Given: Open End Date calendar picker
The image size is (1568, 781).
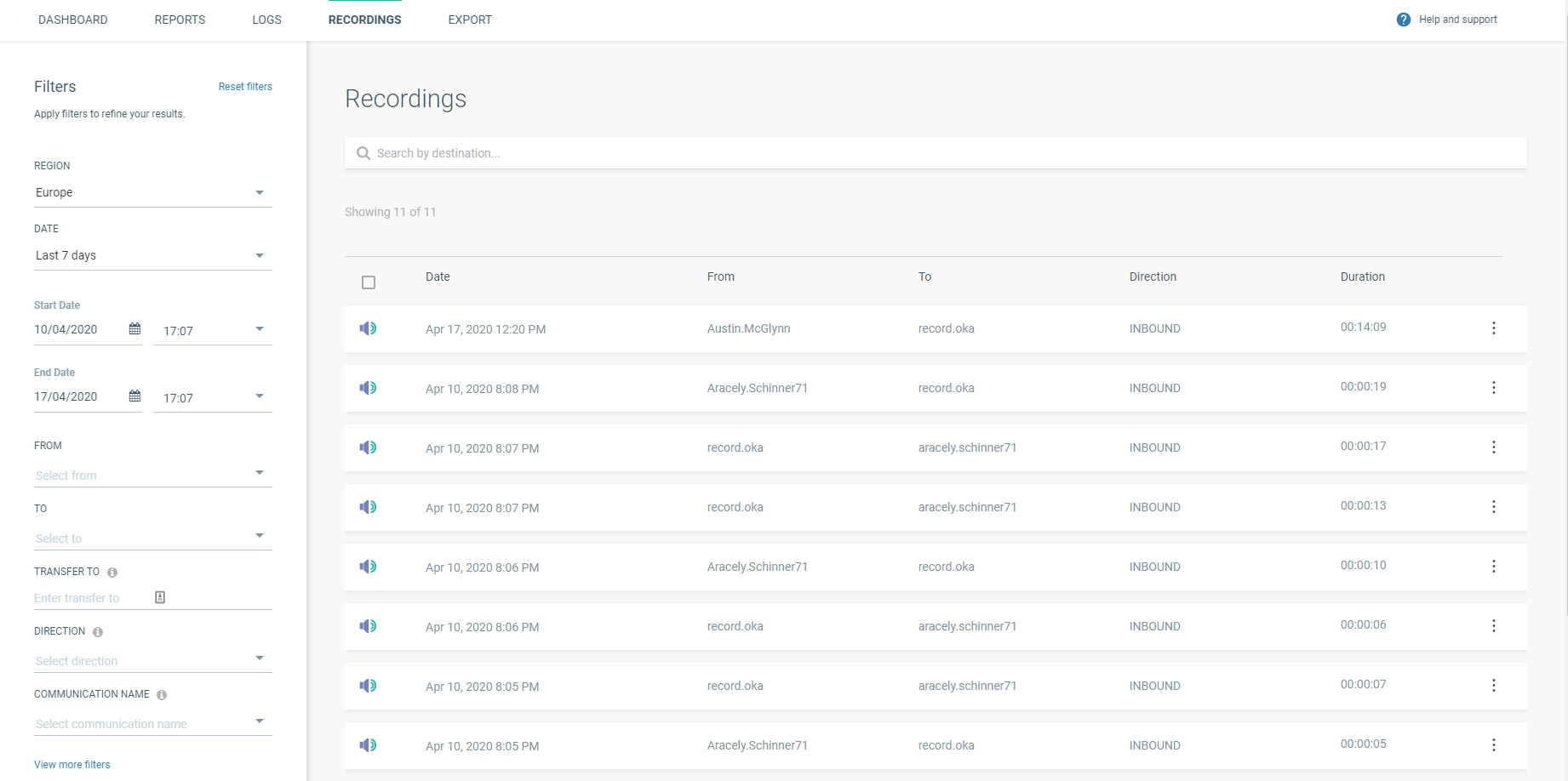Looking at the screenshot, I should pos(134,396).
